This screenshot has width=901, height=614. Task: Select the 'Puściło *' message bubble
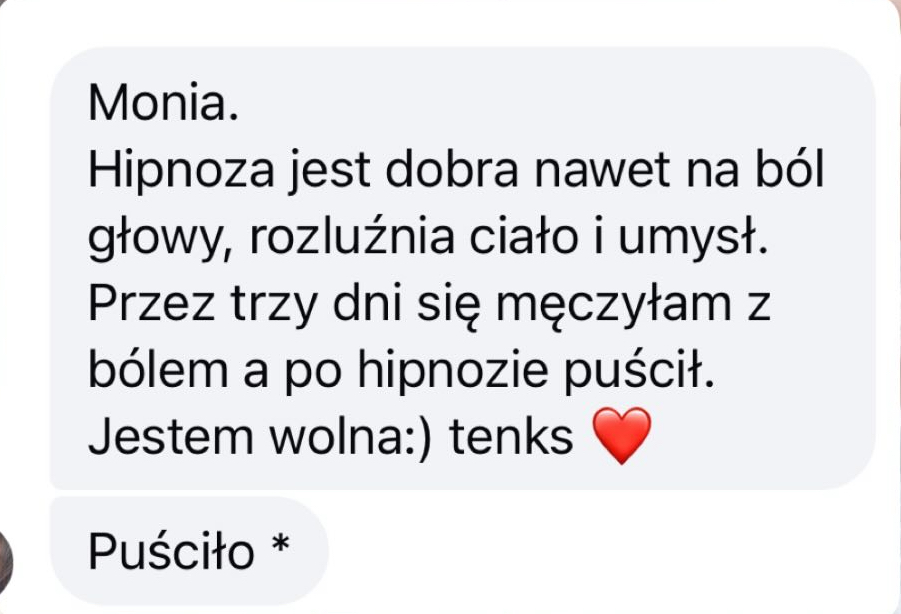point(190,551)
